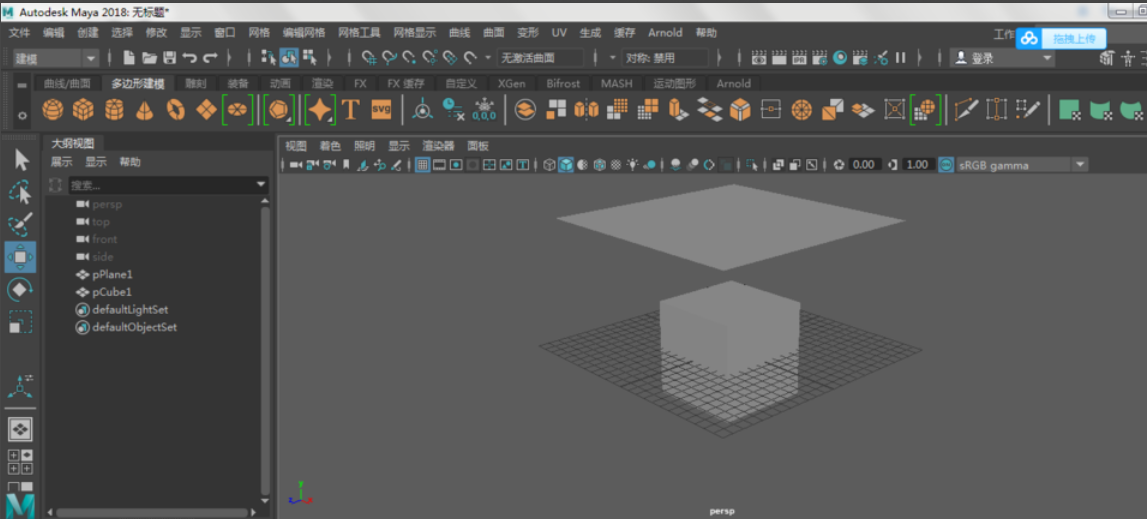Click the Bevel cube shelf icon
Viewport: 1147px width, 519px height.
click(x=740, y=110)
